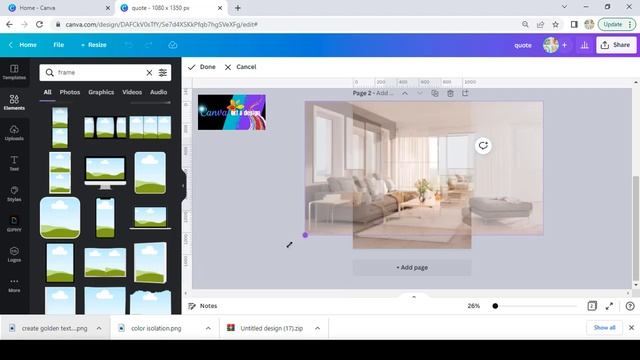Open the Templates sidebar panel

14,72
